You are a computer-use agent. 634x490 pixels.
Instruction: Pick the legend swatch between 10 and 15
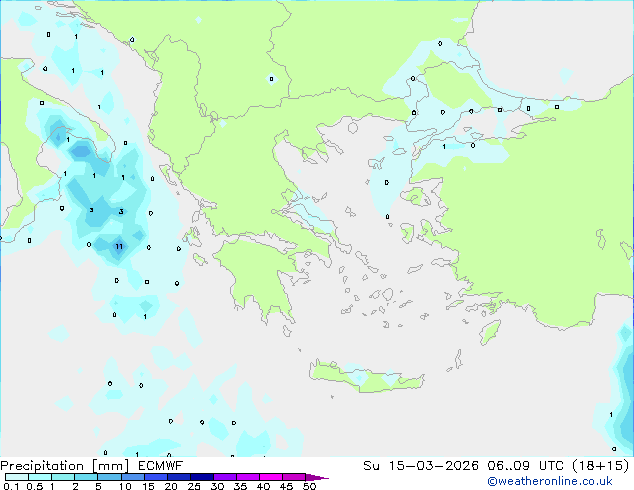(132, 477)
